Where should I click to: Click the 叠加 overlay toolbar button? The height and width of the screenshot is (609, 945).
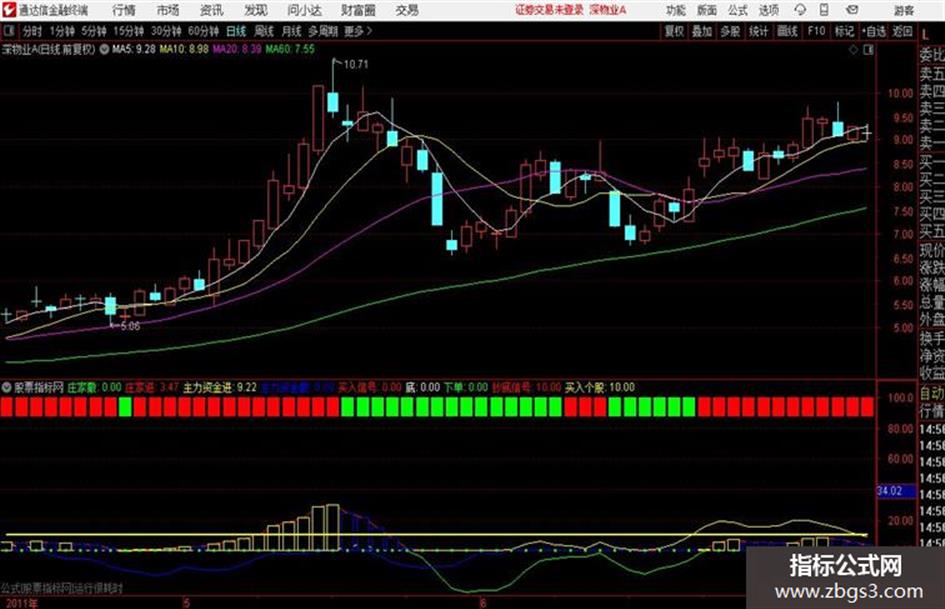pos(702,31)
